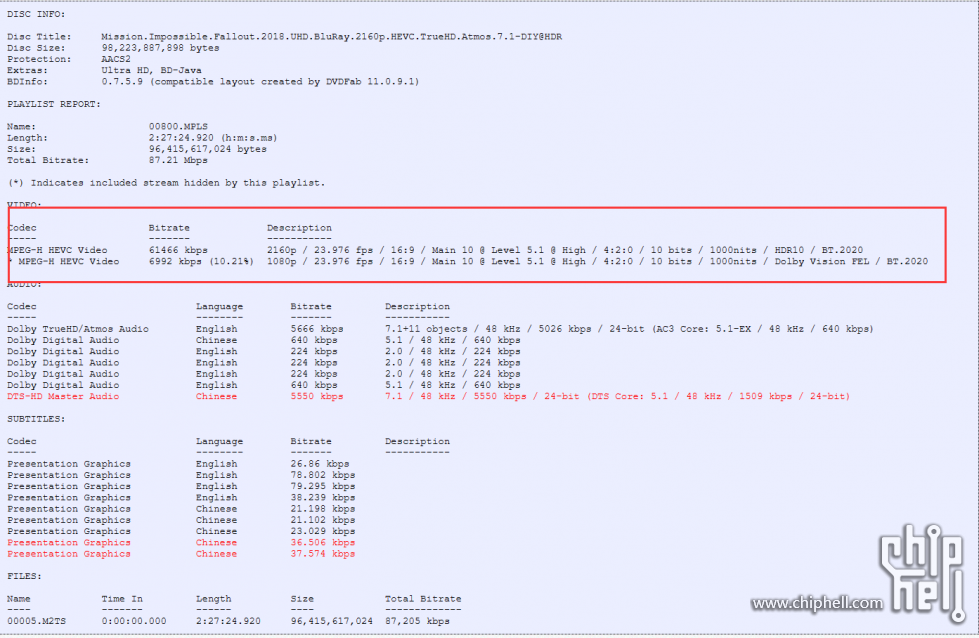Screen dimensions: 979x638
Task: Select the file total bitrate "87,205 kbps"
Action: [x=417, y=621]
